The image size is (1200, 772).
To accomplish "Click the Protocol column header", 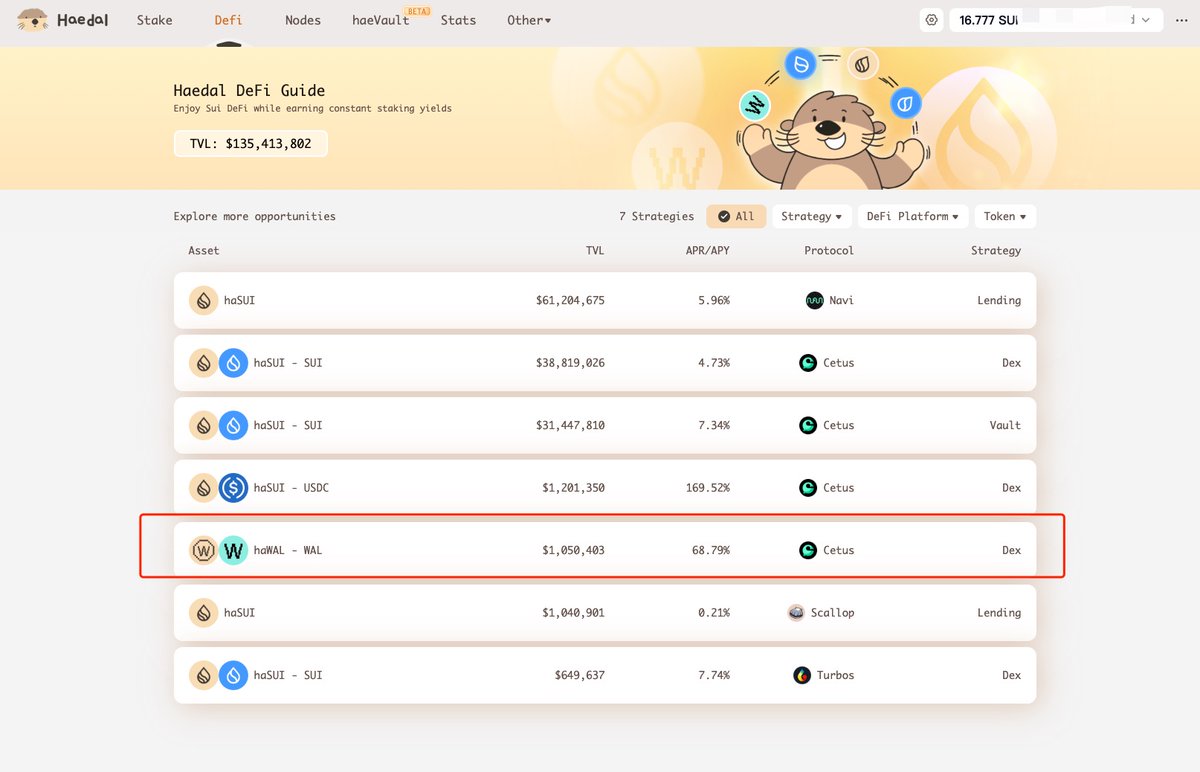I will coord(829,250).
